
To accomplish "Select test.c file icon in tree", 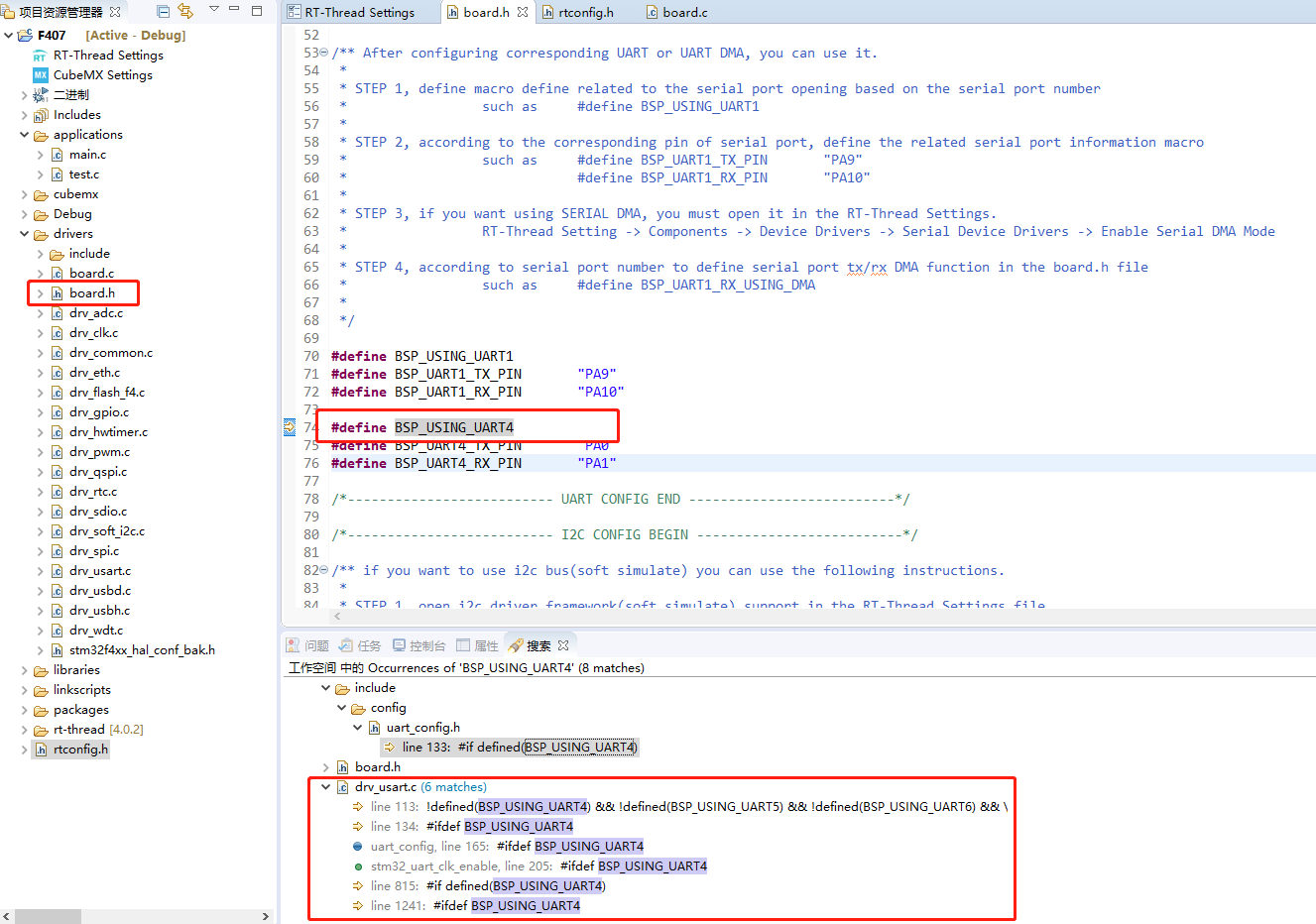I will (x=57, y=174).
